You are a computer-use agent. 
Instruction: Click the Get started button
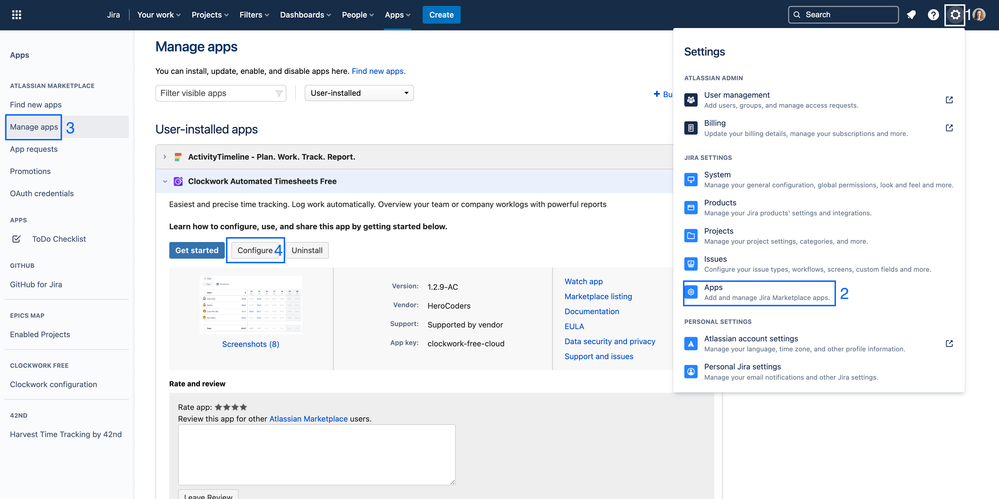coord(197,250)
